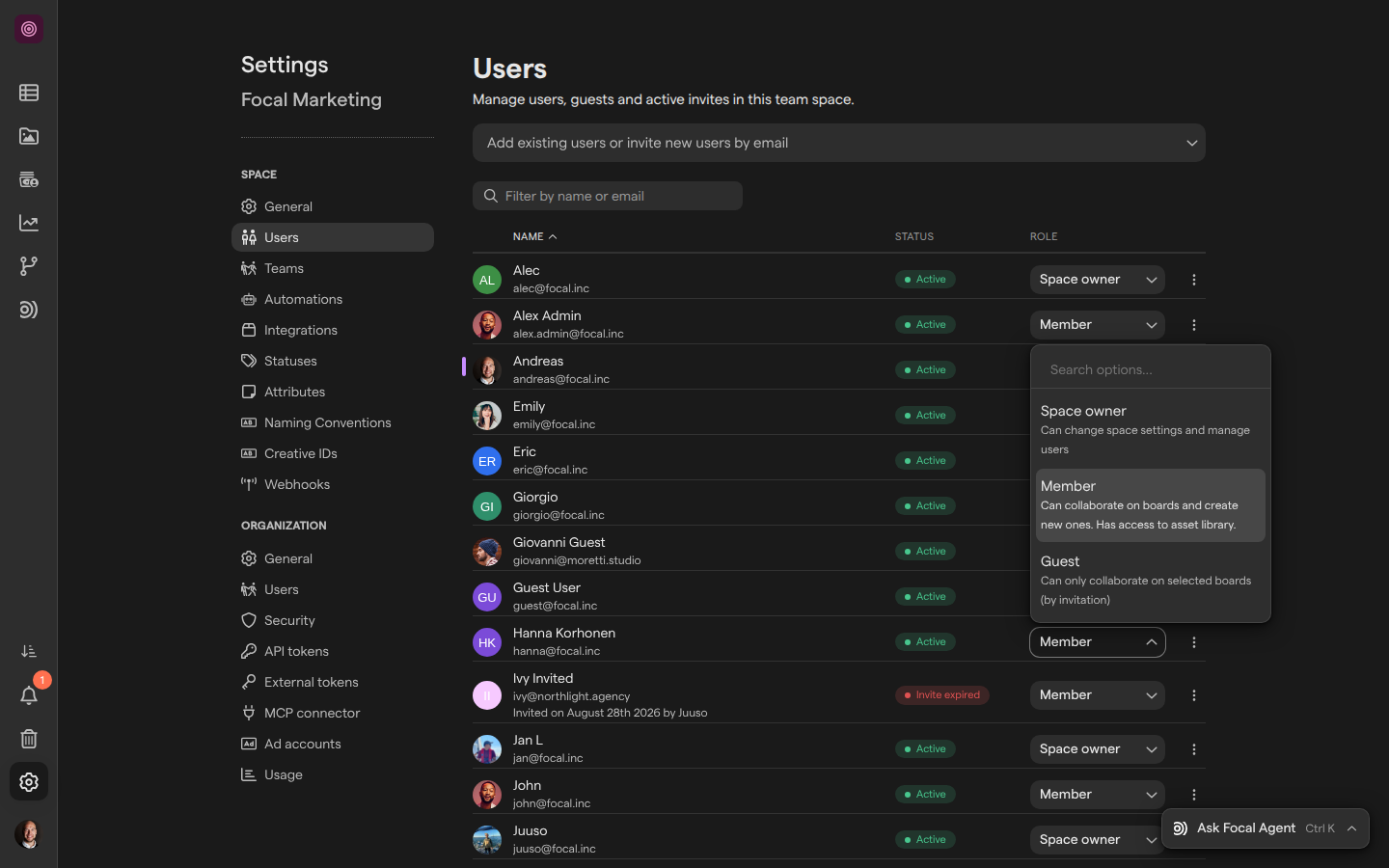Click the settings gear in left rail
Screen dimensions: 1389x868
click(x=29, y=782)
